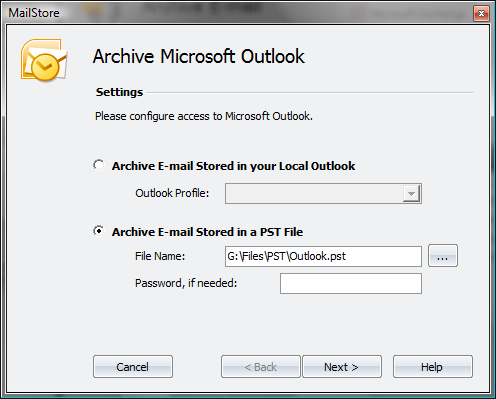This screenshot has height=399, width=496.
Task: Click the Archive Microsoft Outlook heading
Action: pos(199,56)
